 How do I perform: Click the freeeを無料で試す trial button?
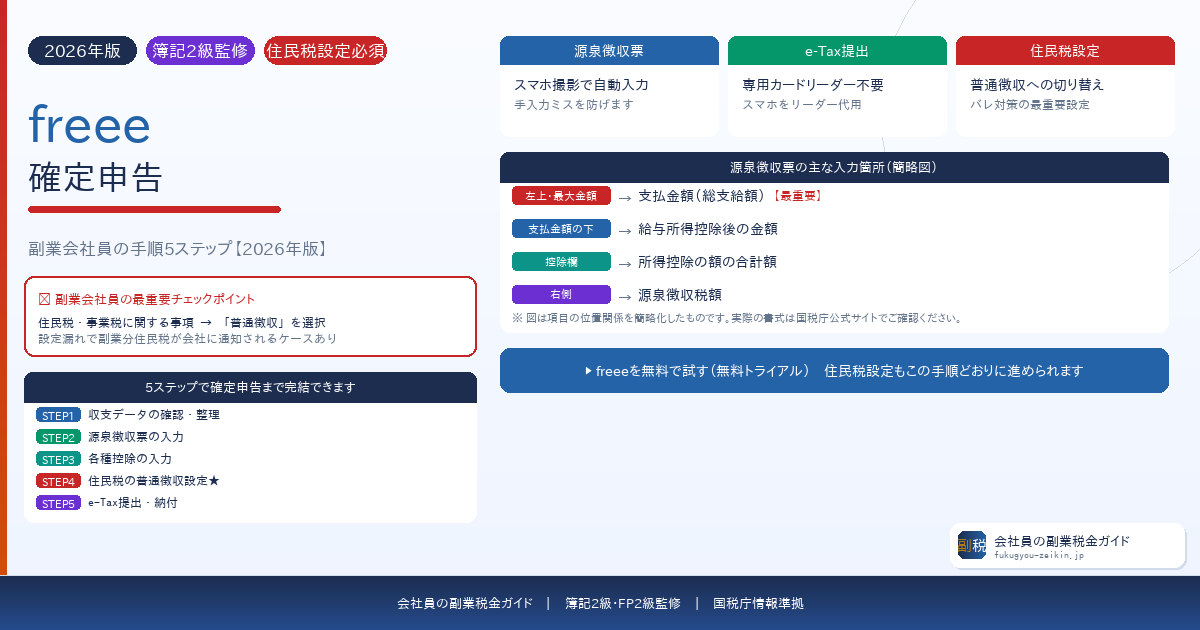(x=837, y=370)
